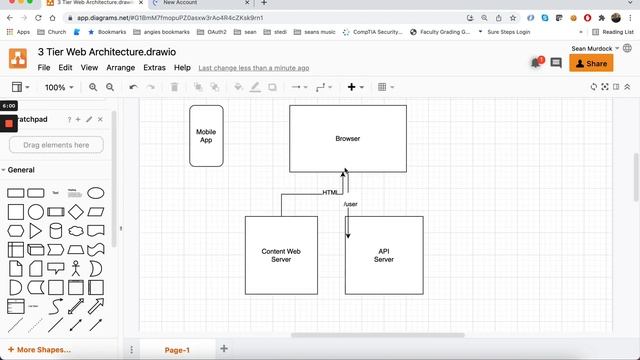
Task: Toggle the format panel icon
Action: (616, 87)
